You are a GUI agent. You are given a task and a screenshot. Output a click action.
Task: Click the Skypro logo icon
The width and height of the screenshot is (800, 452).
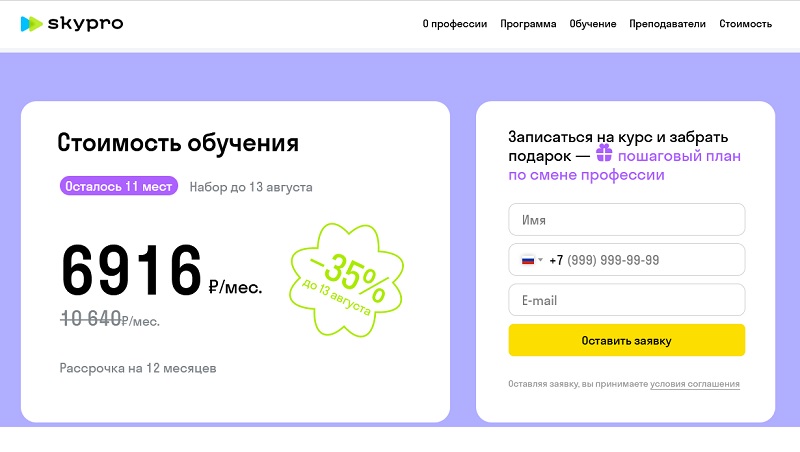point(31,23)
